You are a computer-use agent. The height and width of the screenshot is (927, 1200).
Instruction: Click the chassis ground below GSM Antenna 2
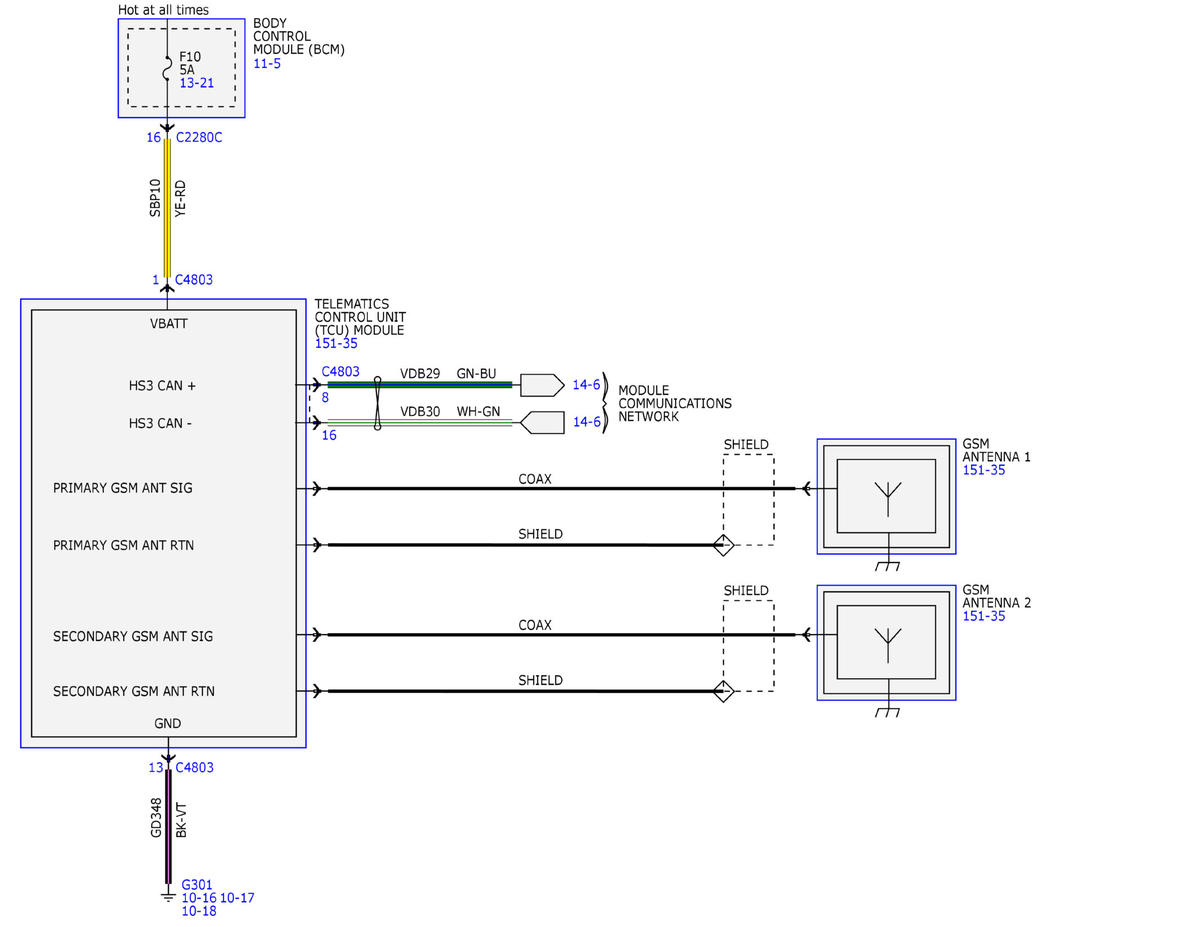click(x=886, y=713)
